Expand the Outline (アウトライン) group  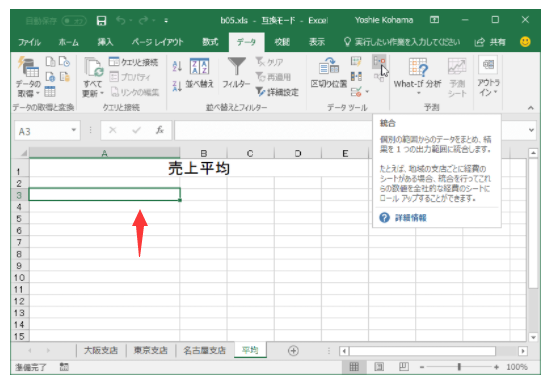(x=488, y=76)
